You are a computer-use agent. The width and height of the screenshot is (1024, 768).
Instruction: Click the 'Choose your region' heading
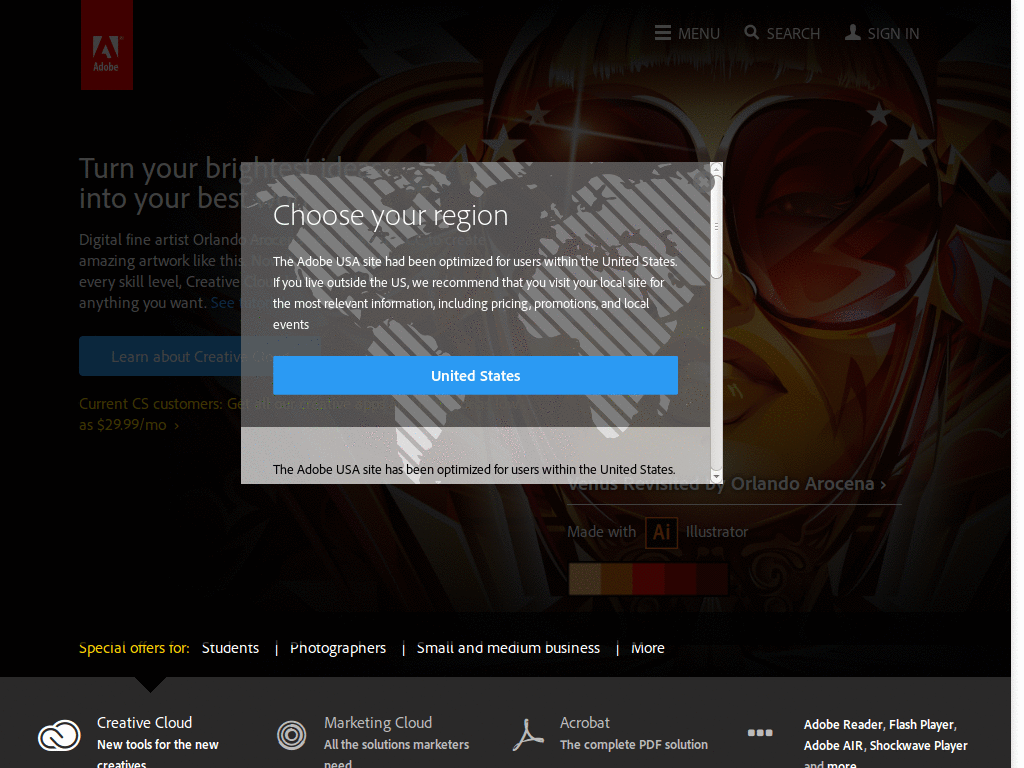click(390, 216)
